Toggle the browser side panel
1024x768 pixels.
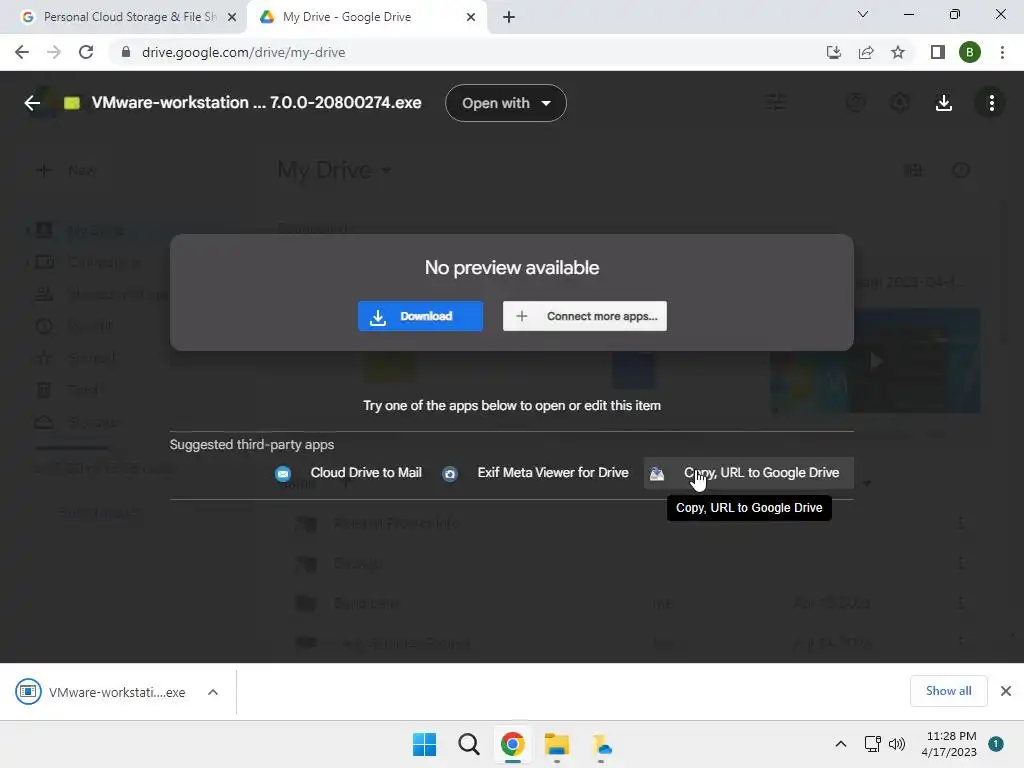pyautogui.click(x=938, y=52)
